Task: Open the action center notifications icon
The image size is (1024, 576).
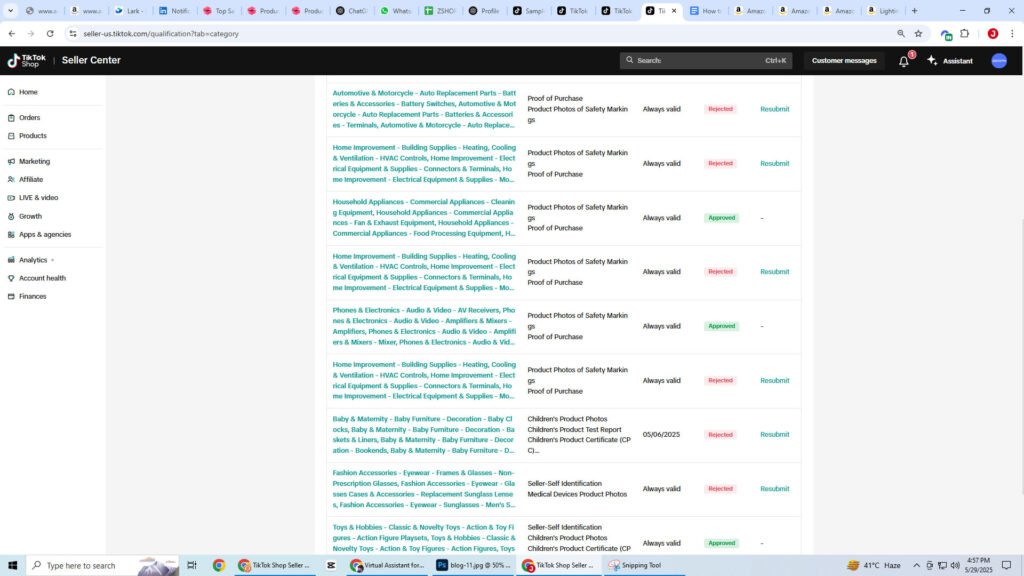Action: pos(1006,566)
